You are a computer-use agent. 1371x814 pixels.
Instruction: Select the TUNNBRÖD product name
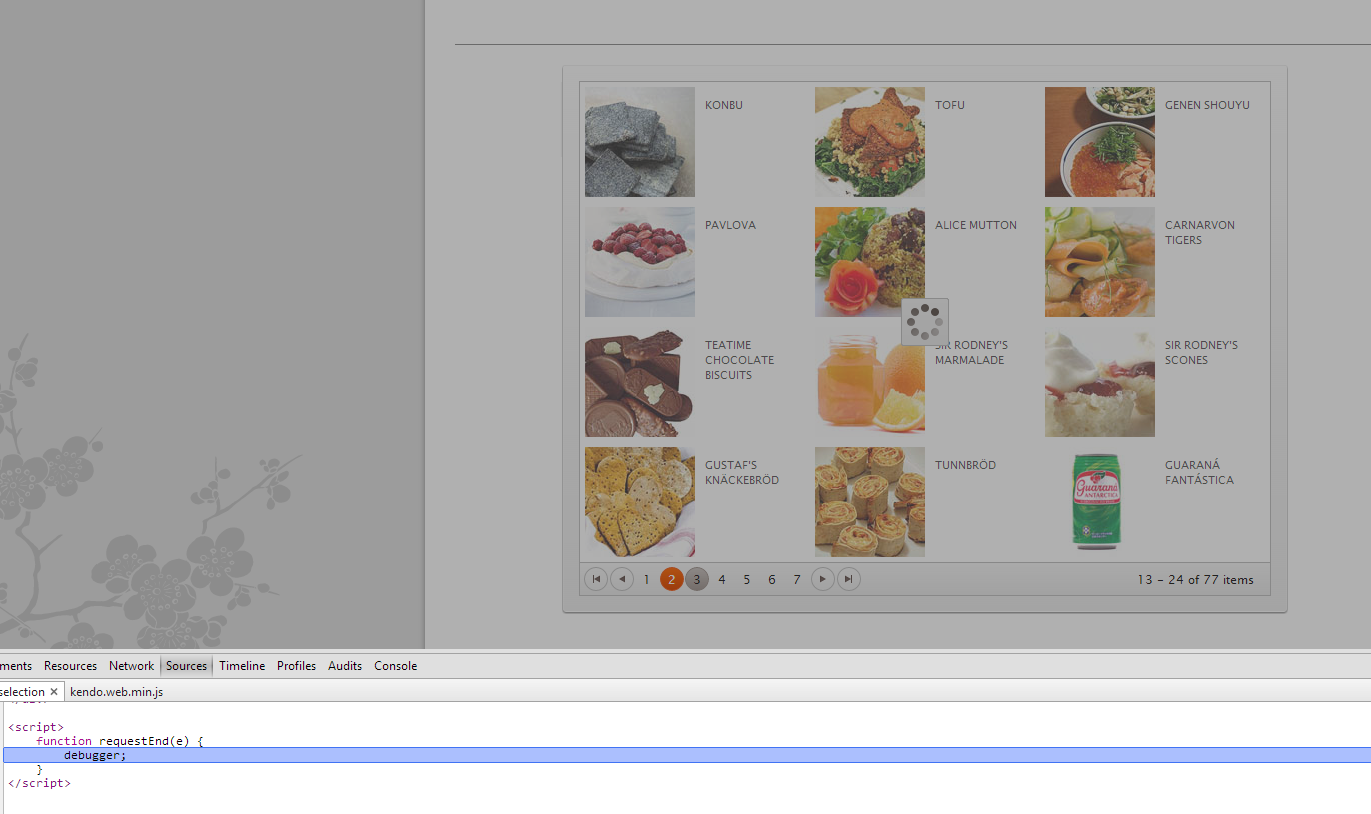[965, 465]
